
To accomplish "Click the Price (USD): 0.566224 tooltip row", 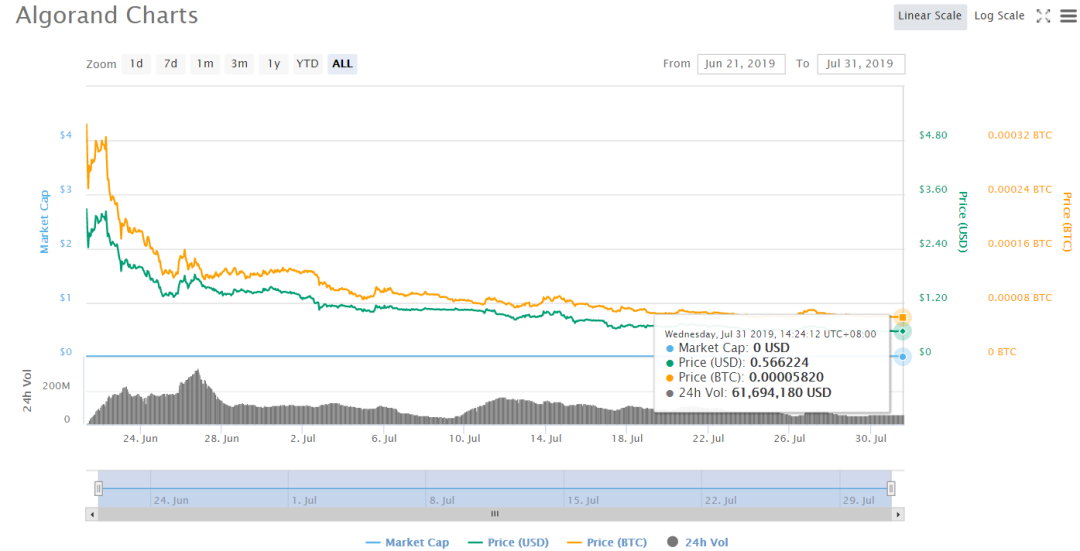I will (738, 363).
